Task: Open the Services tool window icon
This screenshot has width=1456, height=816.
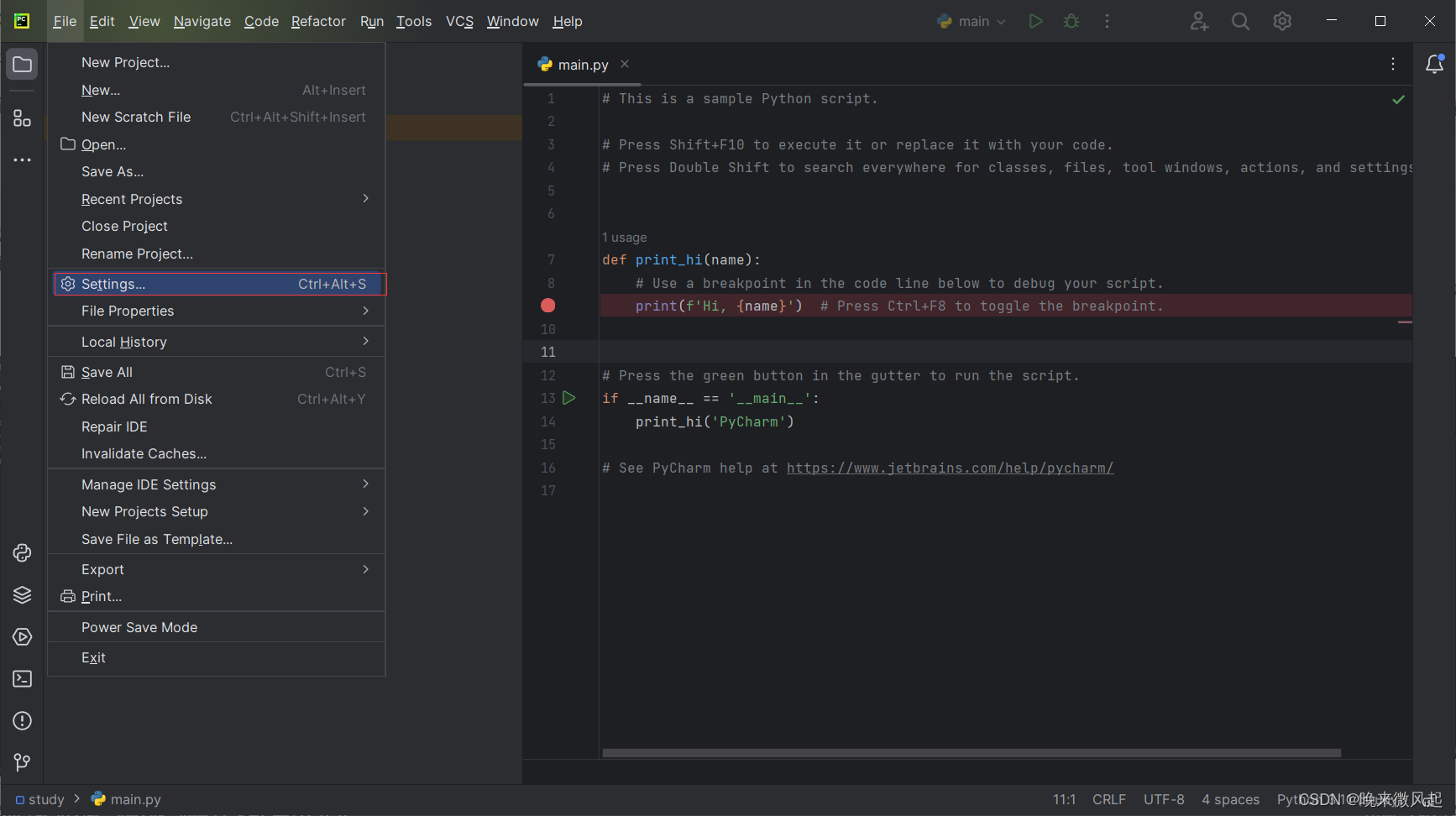Action: click(23, 636)
